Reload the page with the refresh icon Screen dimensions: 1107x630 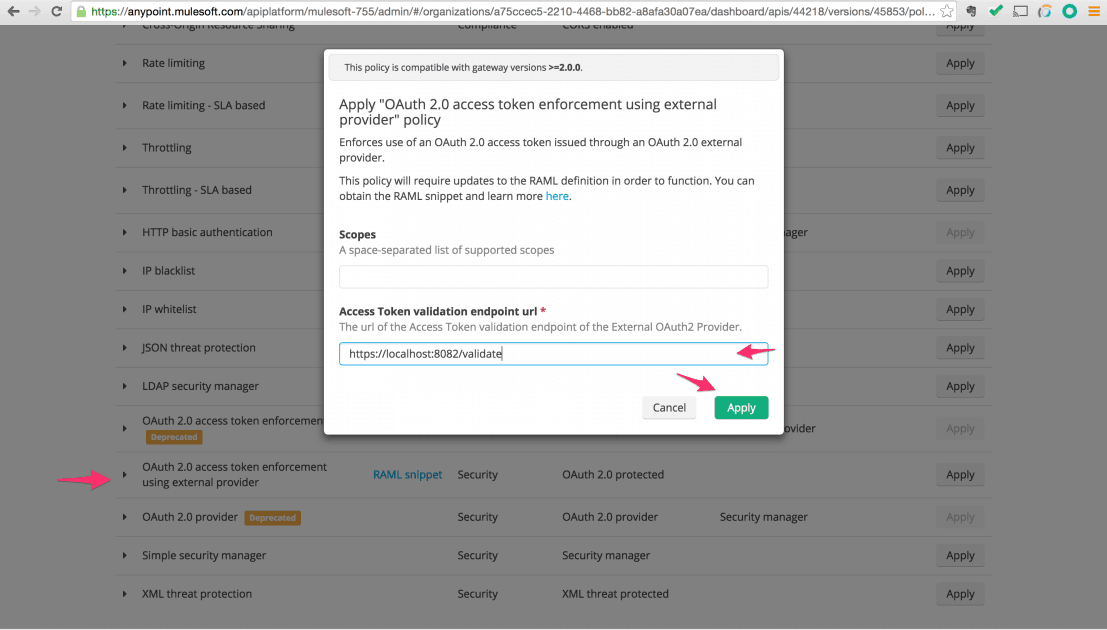coord(57,12)
